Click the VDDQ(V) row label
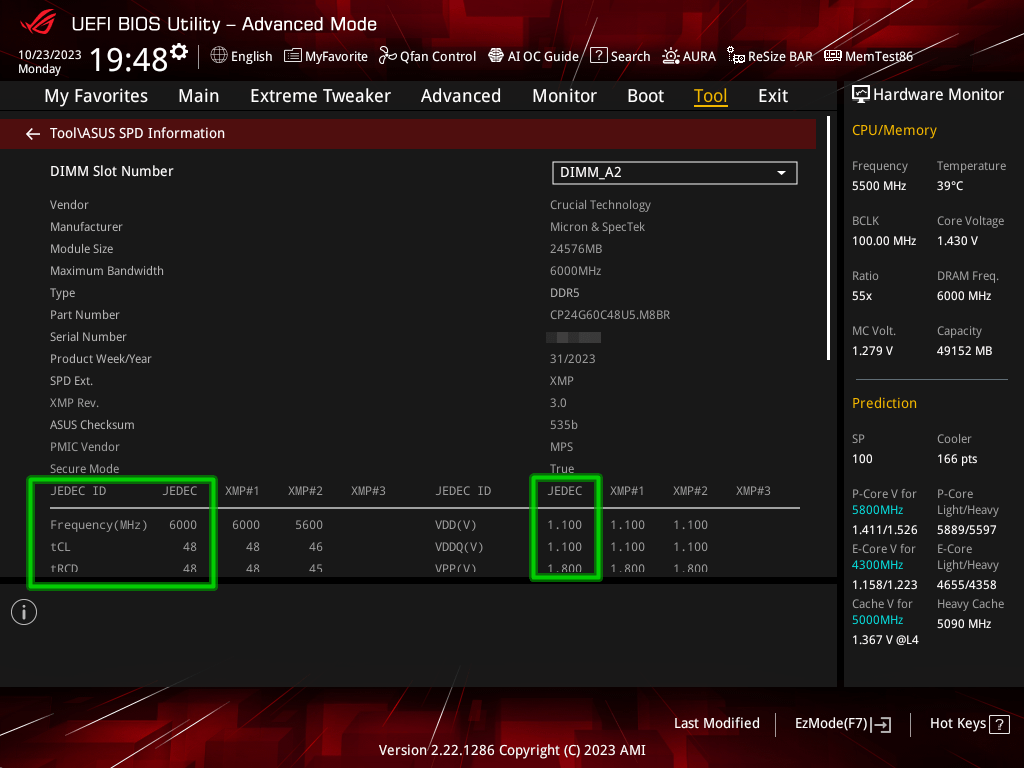The width and height of the screenshot is (1024, 768). [459, 547]
